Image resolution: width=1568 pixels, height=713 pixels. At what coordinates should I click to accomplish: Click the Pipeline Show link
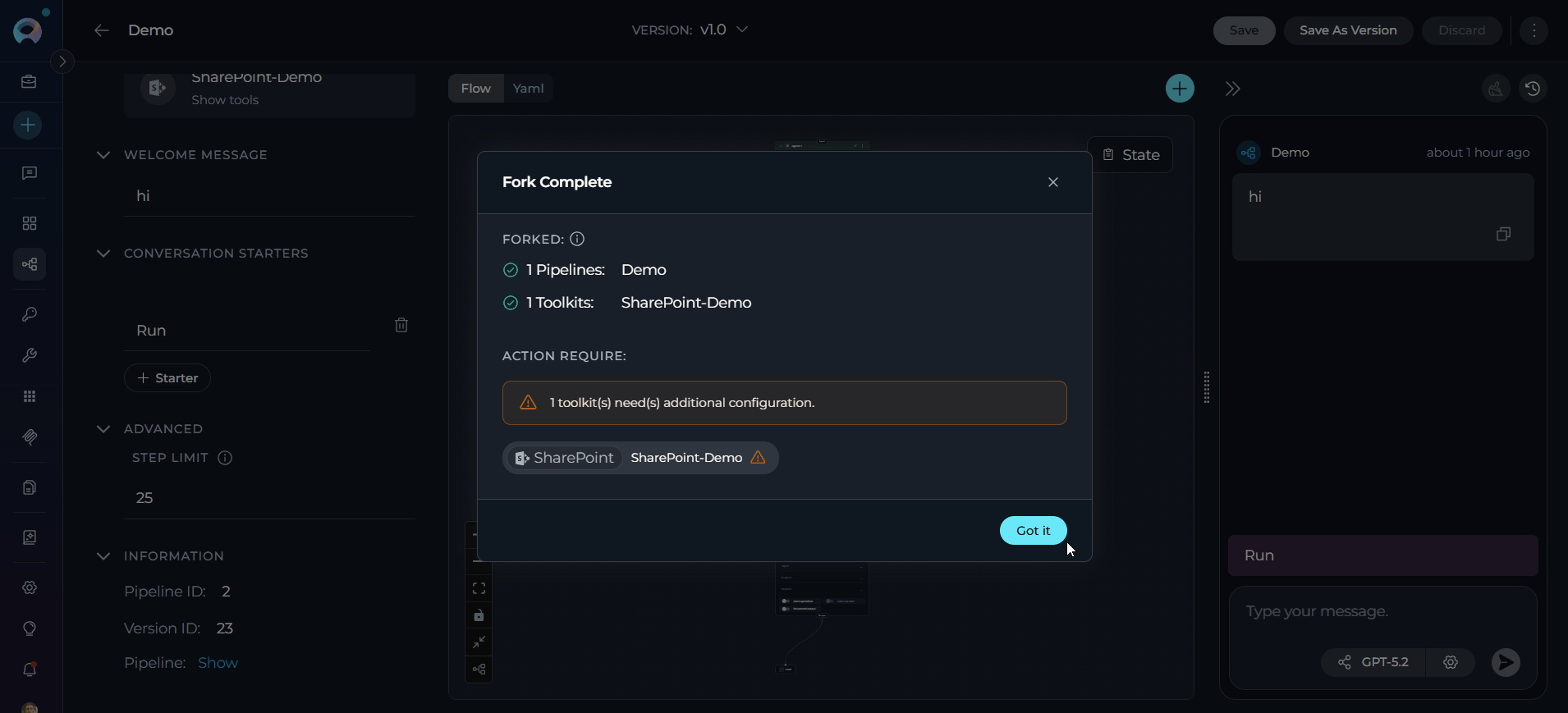click(x=218, y=663)
